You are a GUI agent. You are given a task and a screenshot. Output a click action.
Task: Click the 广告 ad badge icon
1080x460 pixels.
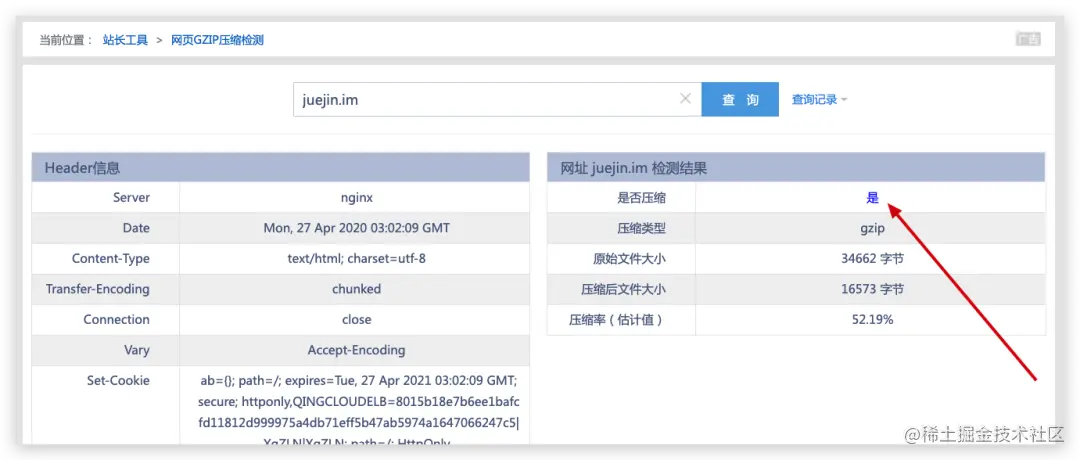click(x=1028, y=39)
